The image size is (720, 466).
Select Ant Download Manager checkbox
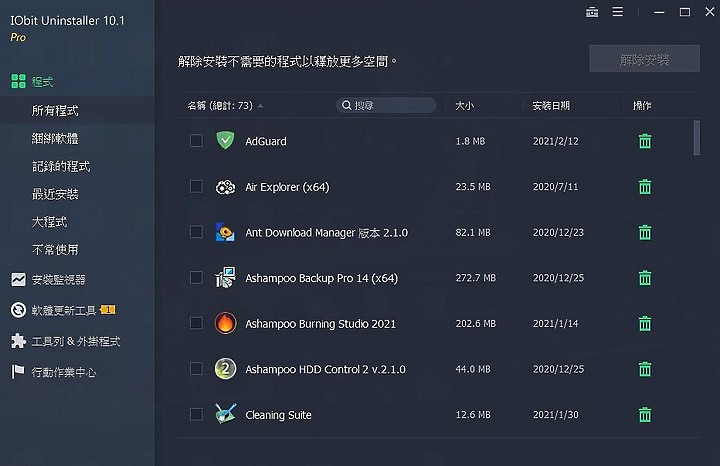click(x=196, y=232)
